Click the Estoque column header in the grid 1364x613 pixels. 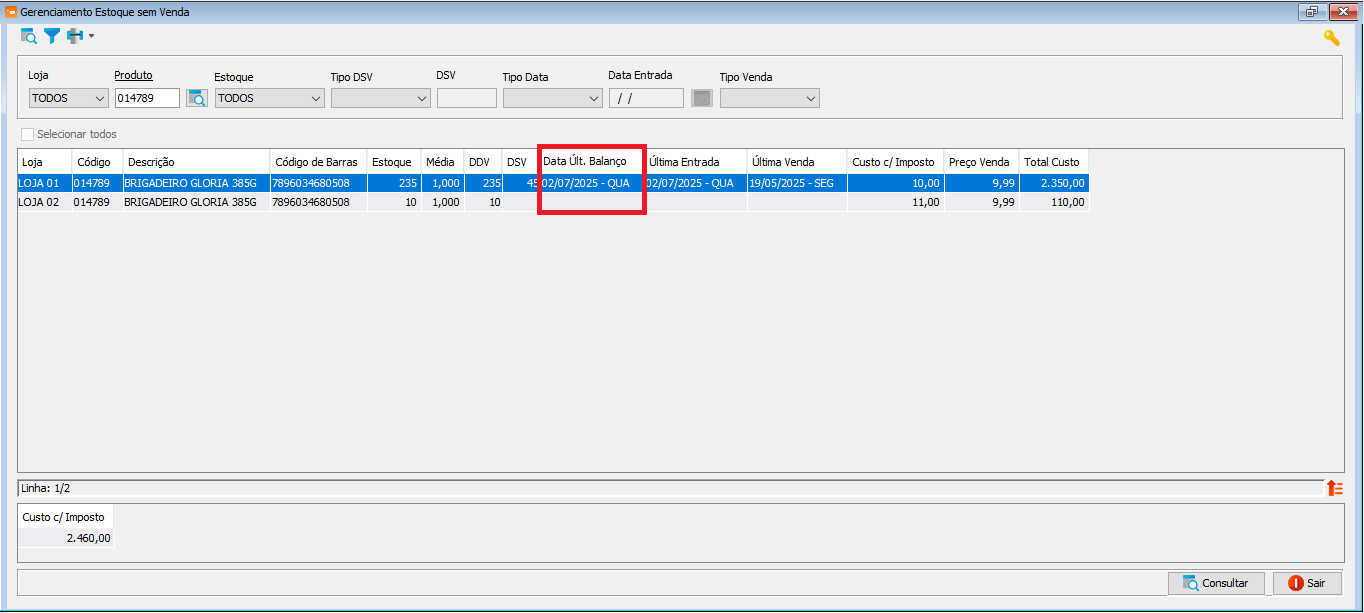(391, 162)
